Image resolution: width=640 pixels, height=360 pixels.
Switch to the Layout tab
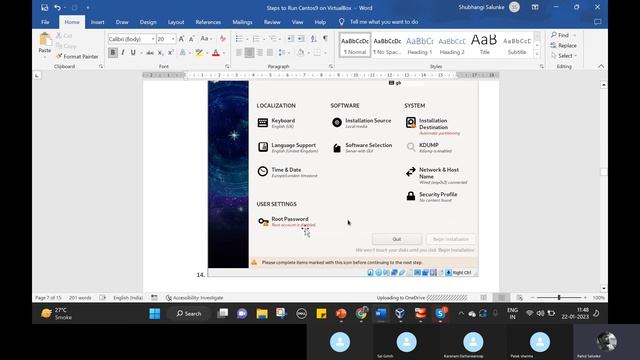(x=176, y=22)
